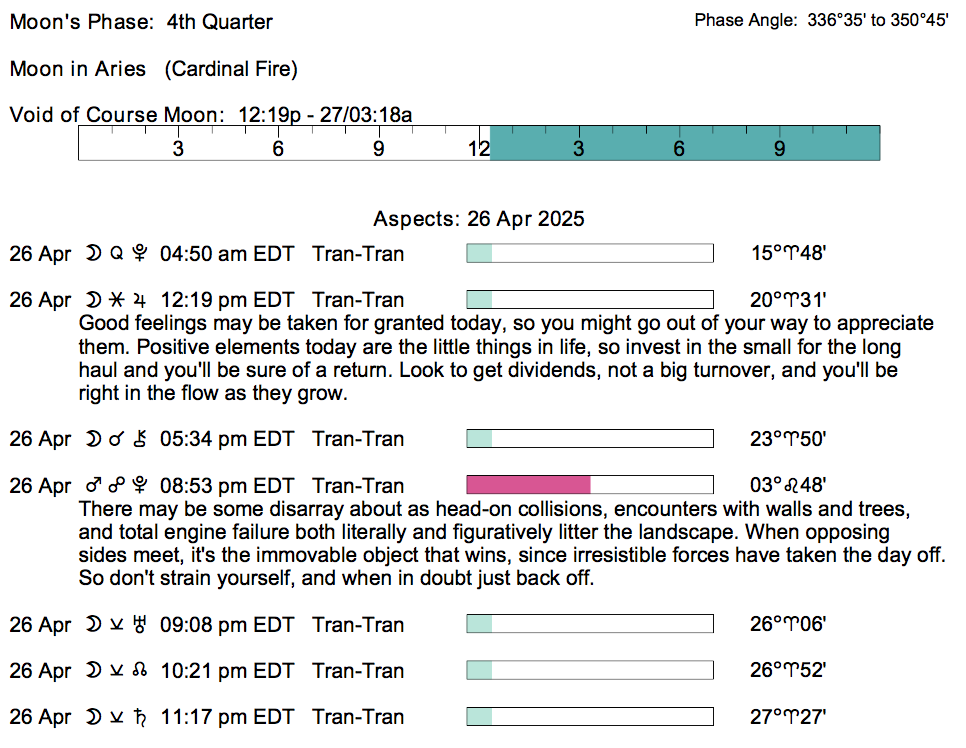Select the Moon conjunct Chiron glyphs
Image resolution: width=966 pixels, height=748 pixels.
click(115, 439)
